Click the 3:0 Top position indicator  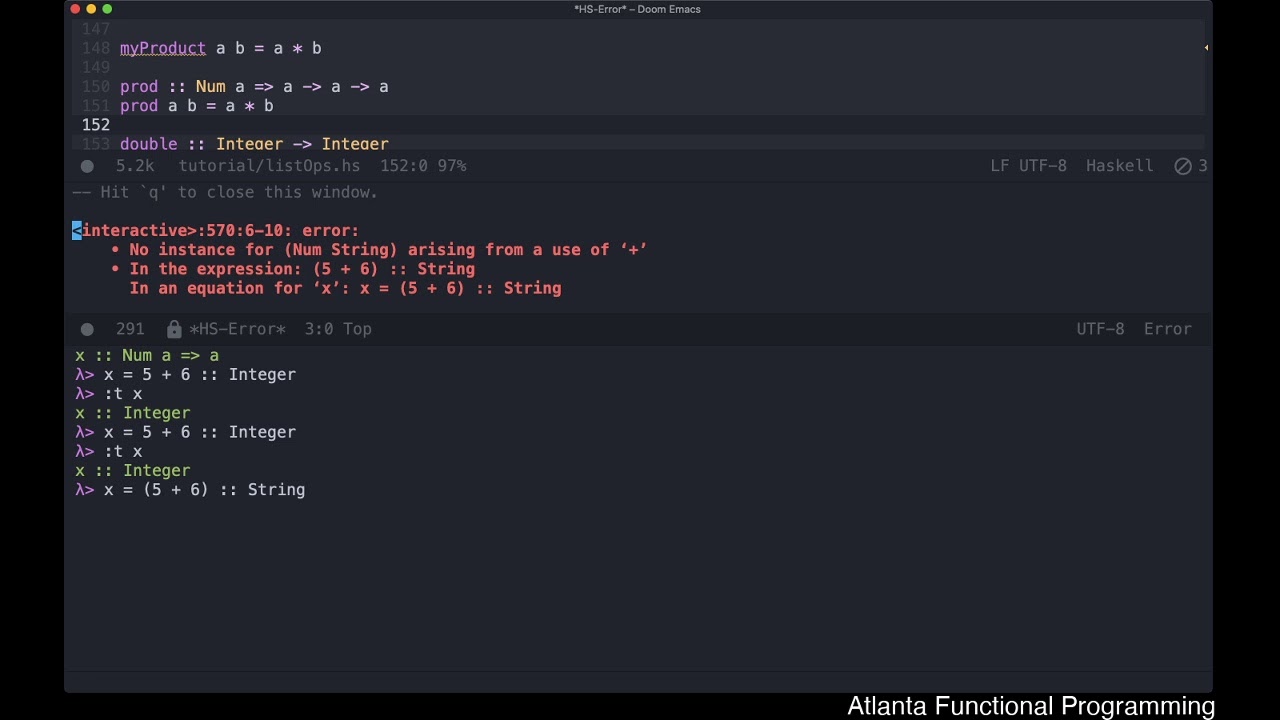coord(338,329)
